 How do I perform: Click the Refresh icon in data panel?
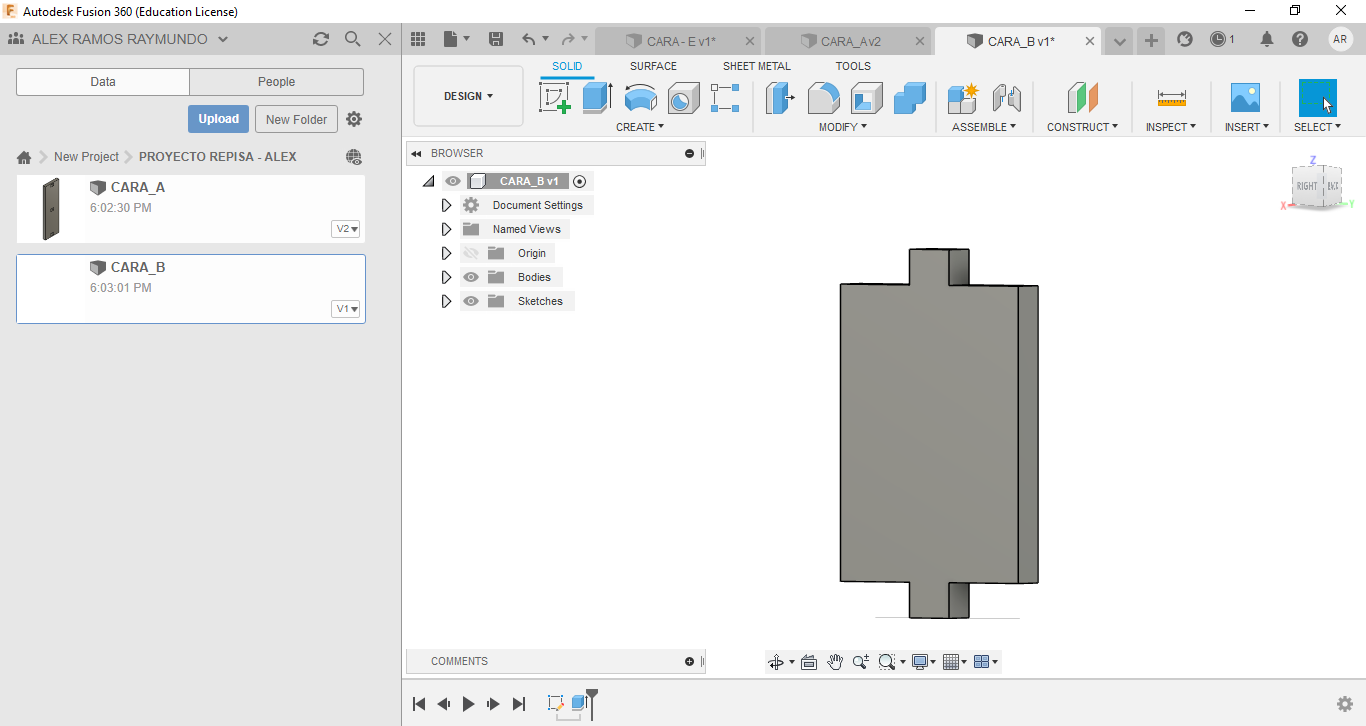tap(320, 39)
